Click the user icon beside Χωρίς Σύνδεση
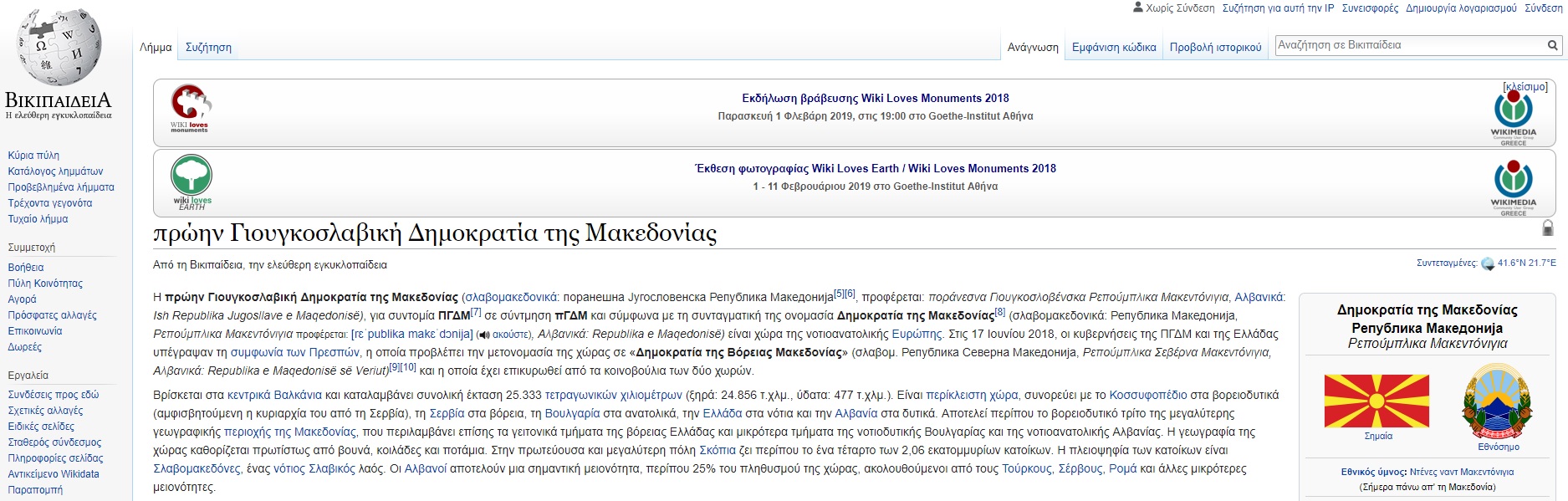 click(x=1137, y=8)
